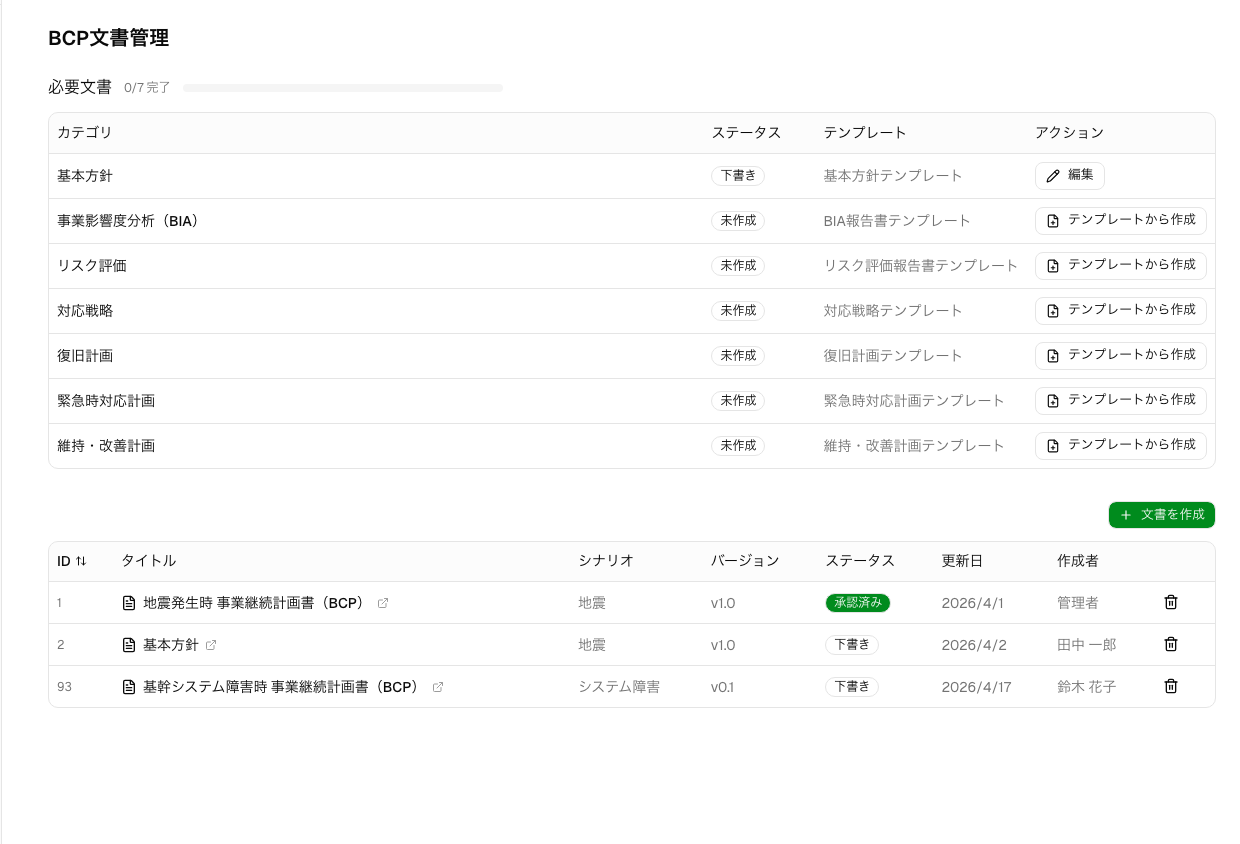The height and width of the screenshot is (844, 1240).
Task: Click the 0/7 完了 progress label
Action: pyautogui.click(x=147, y=88)
